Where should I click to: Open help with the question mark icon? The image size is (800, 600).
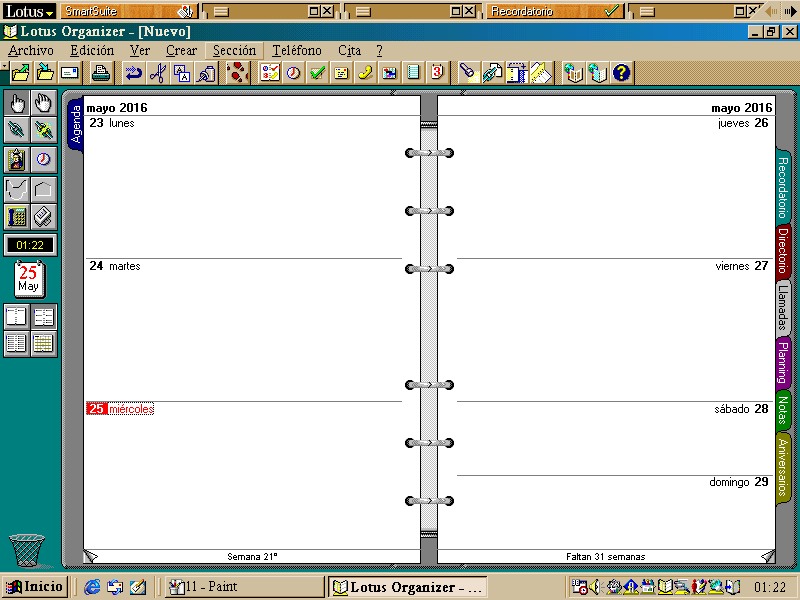(621, 72)
